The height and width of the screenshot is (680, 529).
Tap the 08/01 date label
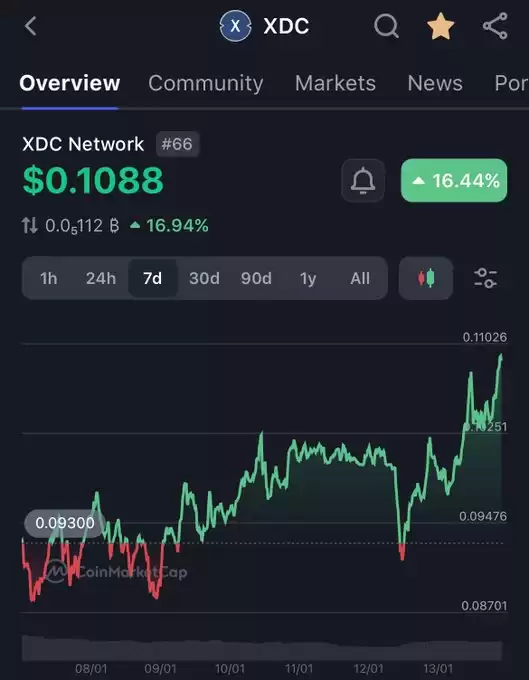point(91,669)
